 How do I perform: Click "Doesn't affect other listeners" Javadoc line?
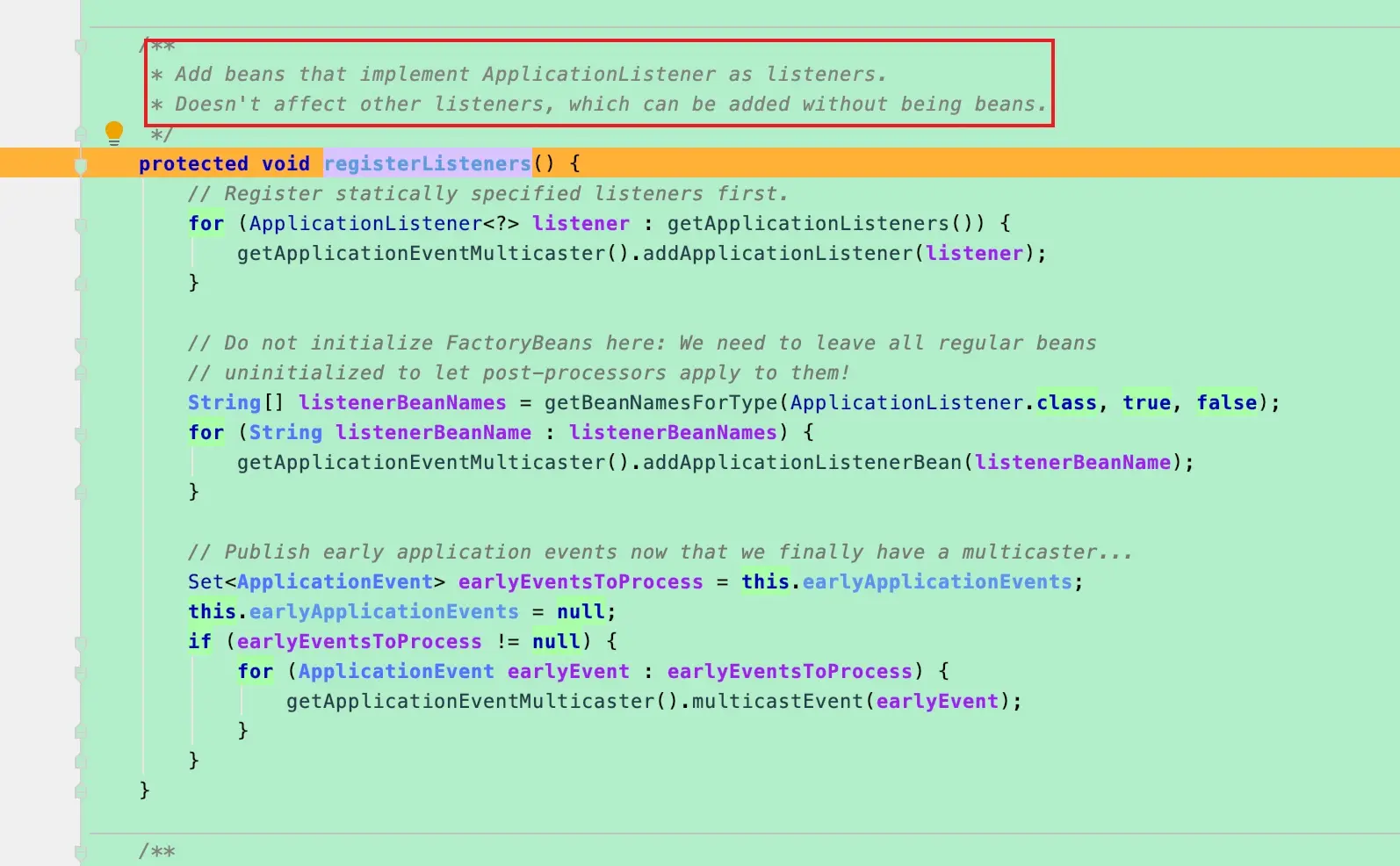click(x=599, y=104)
